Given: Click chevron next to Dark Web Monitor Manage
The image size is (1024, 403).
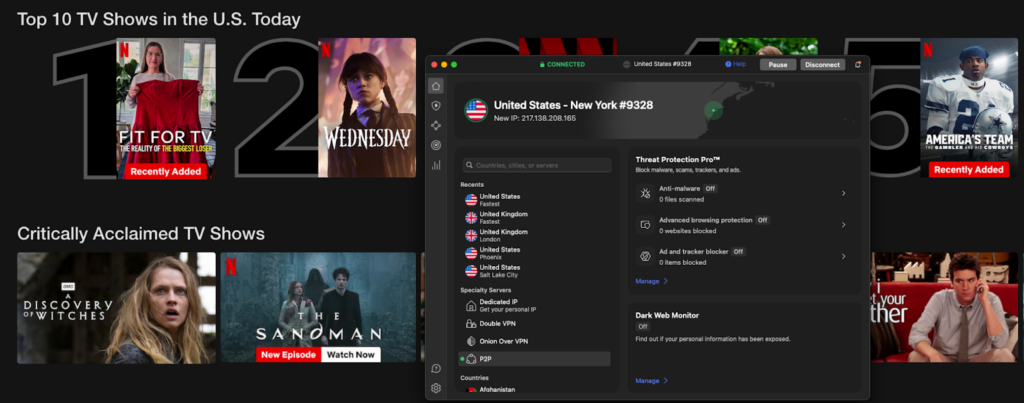Looking at the screenshot, I should click(x=665, y=381).
